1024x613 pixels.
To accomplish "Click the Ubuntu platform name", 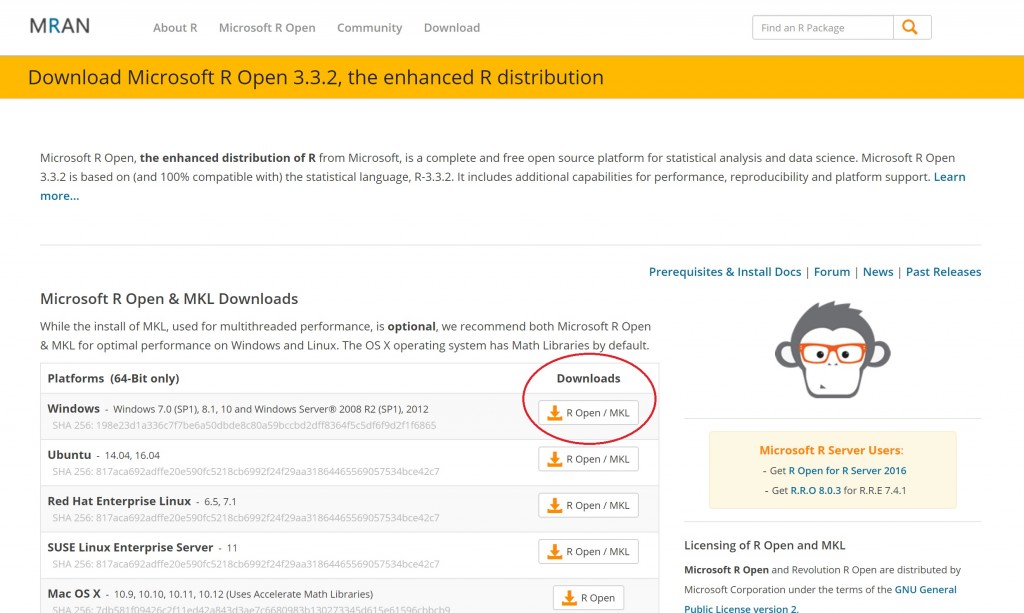I will pos(69,454).
